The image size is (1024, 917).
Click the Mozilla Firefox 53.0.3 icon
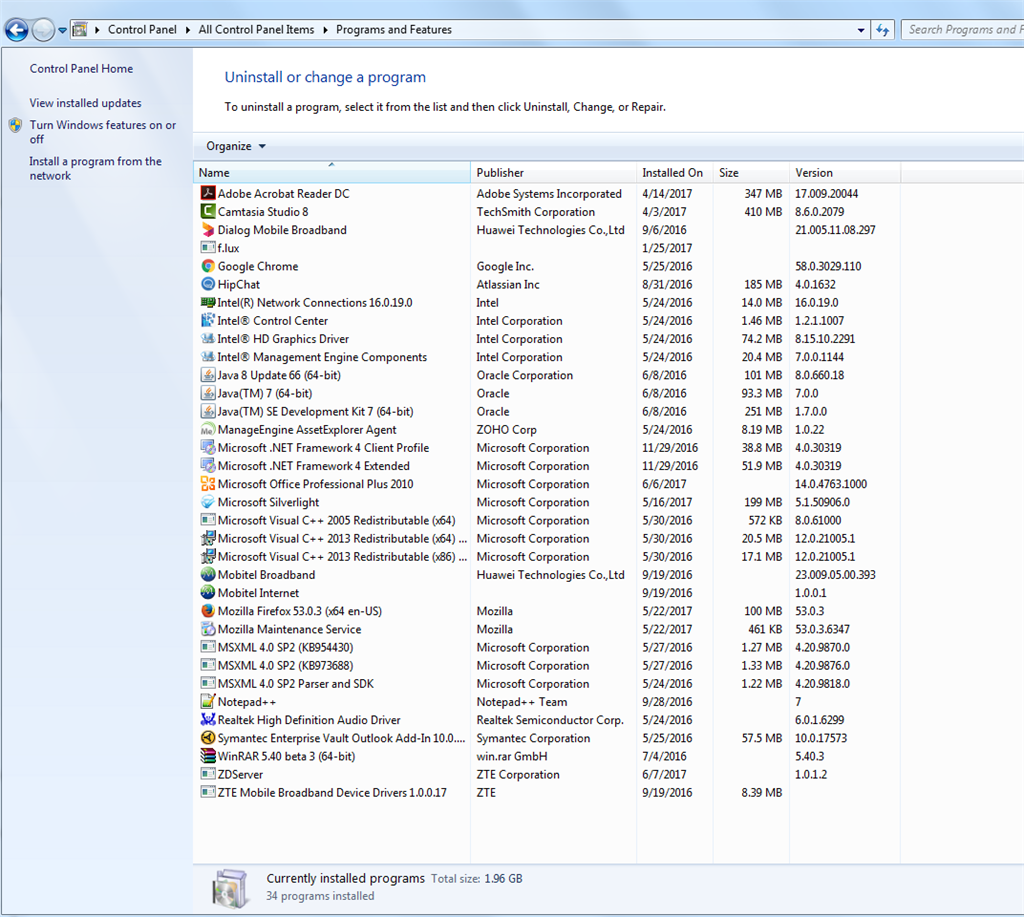[x=208, y=611]
